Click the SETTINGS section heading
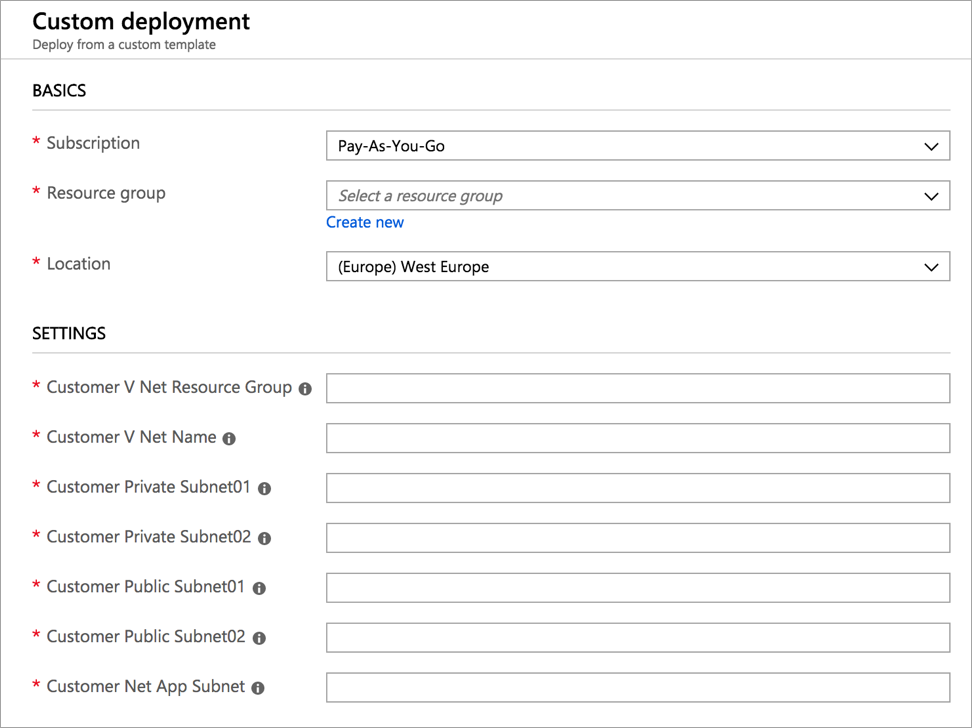Viewport: 972px width, 728px height. [x=69, y=333]
